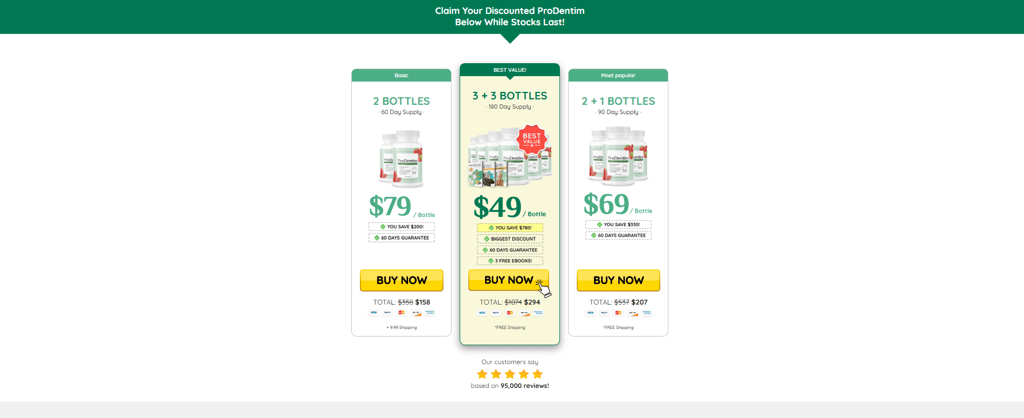The image size is (1024, 418).
Task: Click the green check beside 3 FREE EBOOKS!
Action: point(490,261)
